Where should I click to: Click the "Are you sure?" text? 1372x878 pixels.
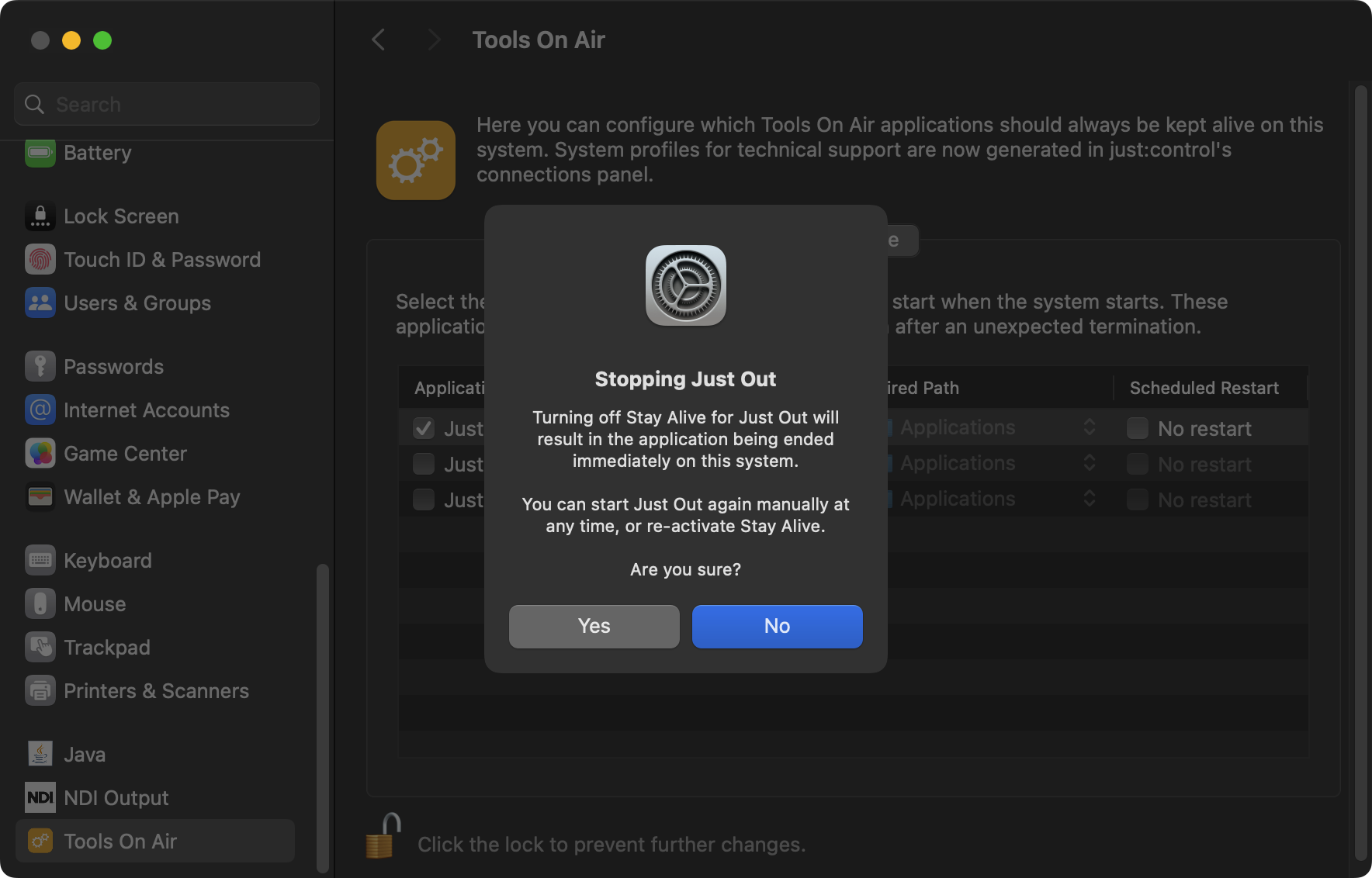pyautogui.click(x=686, y=570)
